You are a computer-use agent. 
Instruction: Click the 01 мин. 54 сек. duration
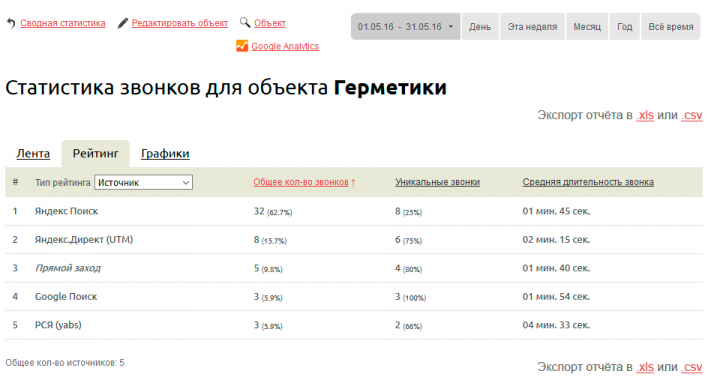coord(556,296)
